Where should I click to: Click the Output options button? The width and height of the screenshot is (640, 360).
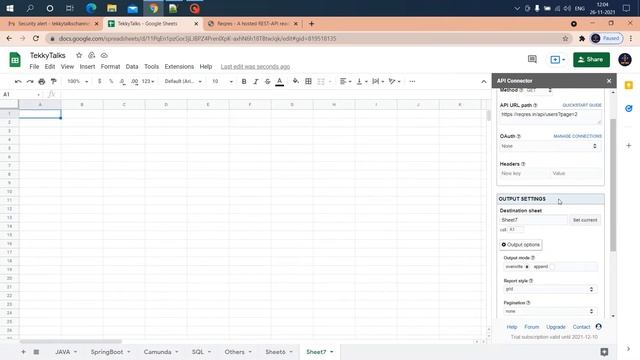pyautogui.click(x=521, y=244)
